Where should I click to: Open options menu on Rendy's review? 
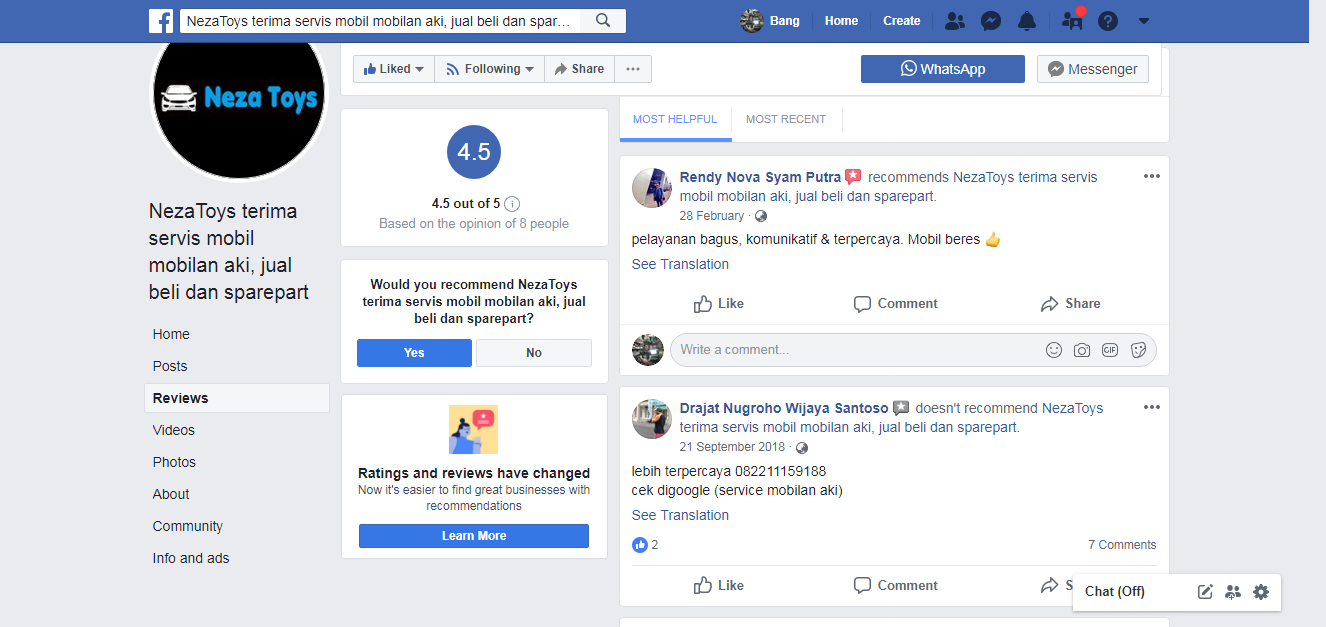[1152, 176]
